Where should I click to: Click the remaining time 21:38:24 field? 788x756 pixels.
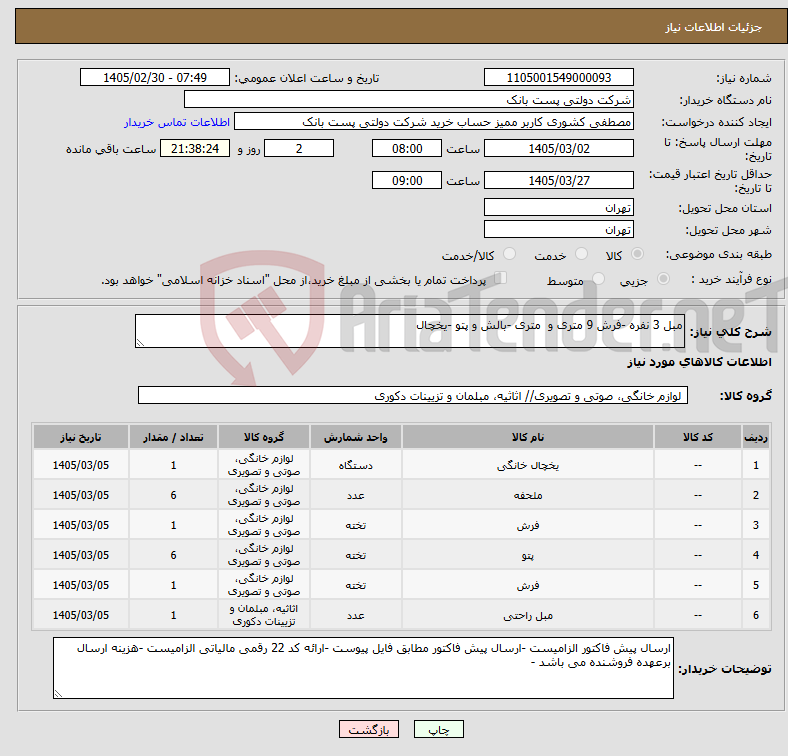coord(195,148)
